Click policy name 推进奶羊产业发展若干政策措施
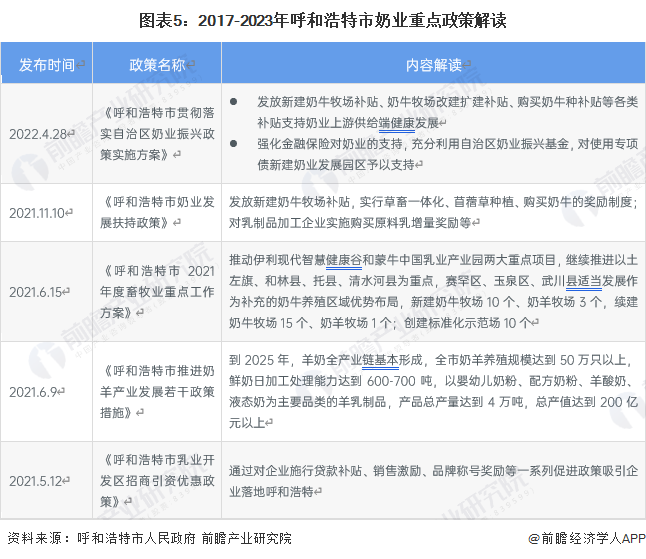Image resolution: width=646 pixels, height=559 pixels. 157,391
